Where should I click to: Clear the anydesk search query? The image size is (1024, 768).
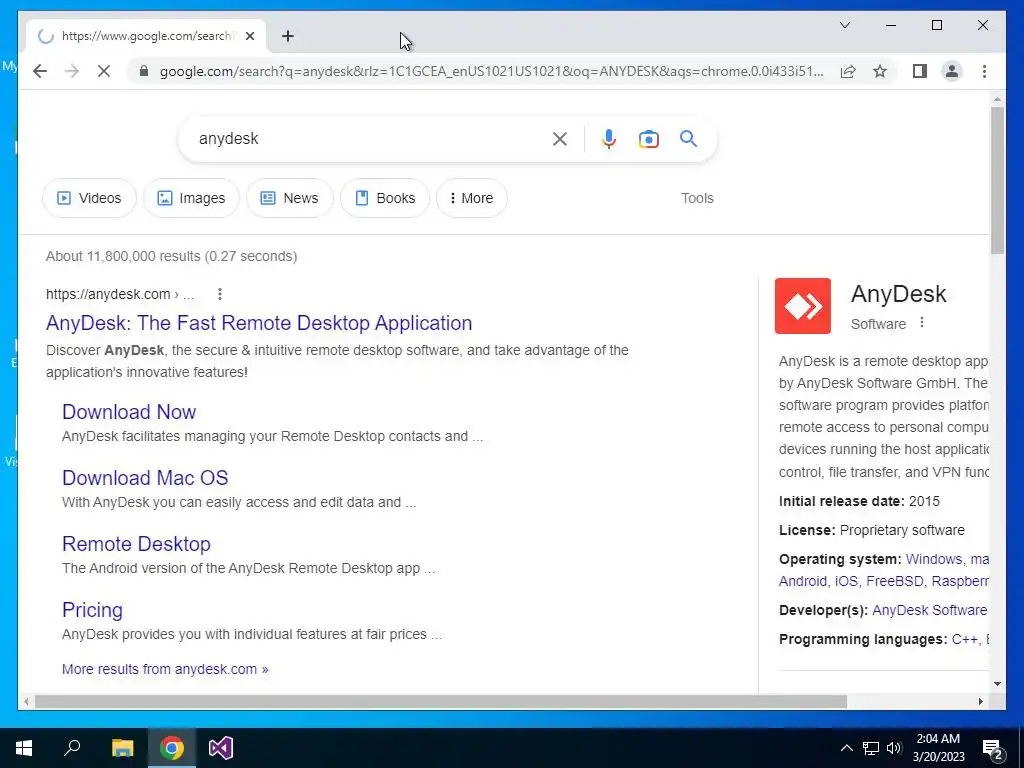point(560,138)
